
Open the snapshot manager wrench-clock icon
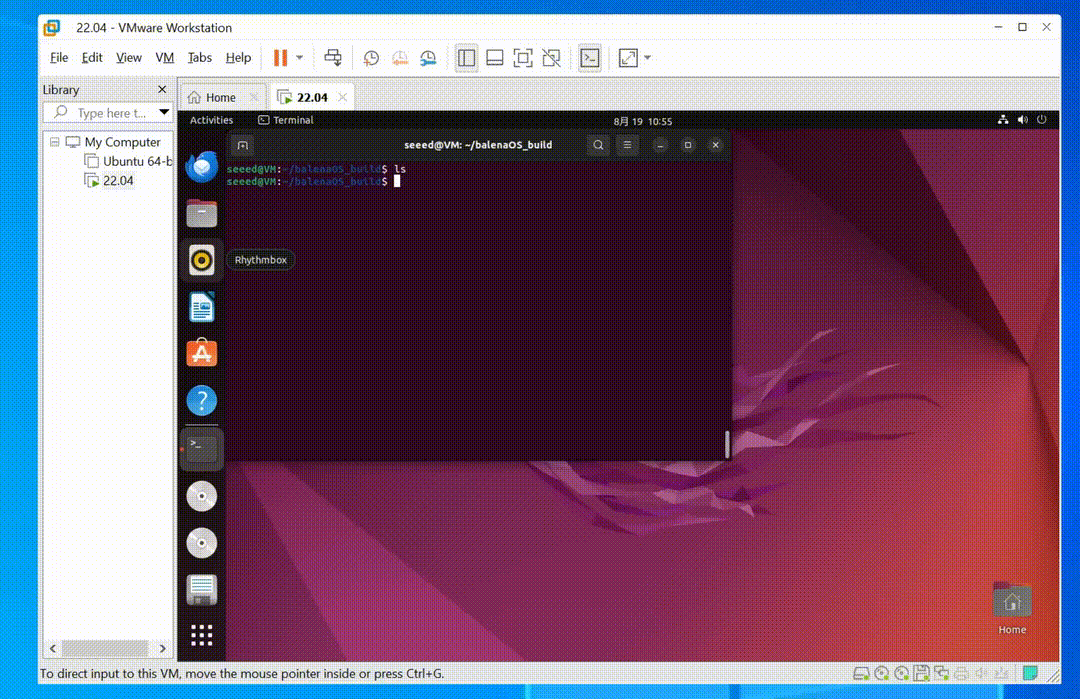tap(428, 58)
